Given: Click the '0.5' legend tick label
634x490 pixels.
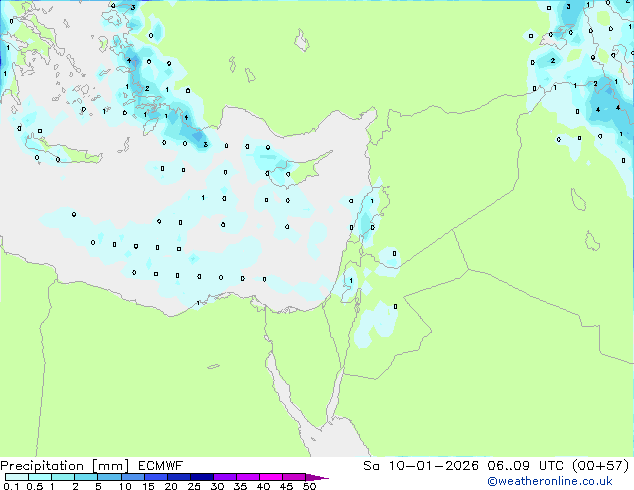Looking at the screenshot, I should point(35,486).
